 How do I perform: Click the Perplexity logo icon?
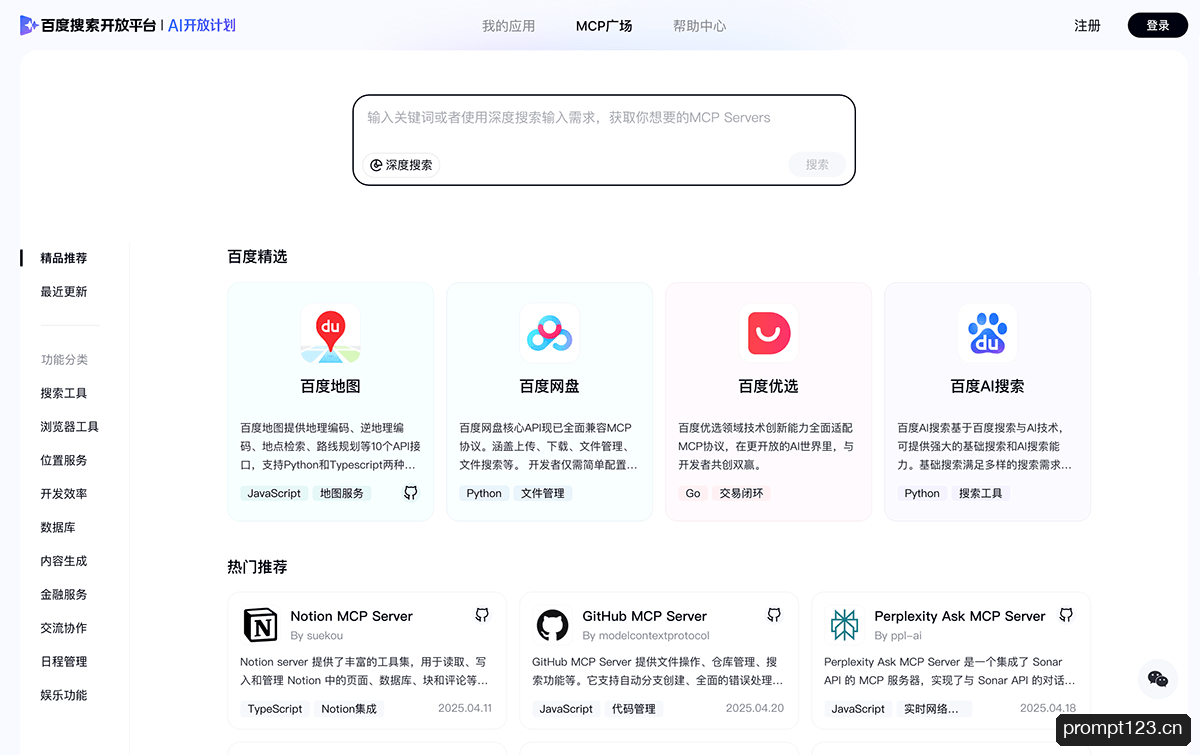845,625
